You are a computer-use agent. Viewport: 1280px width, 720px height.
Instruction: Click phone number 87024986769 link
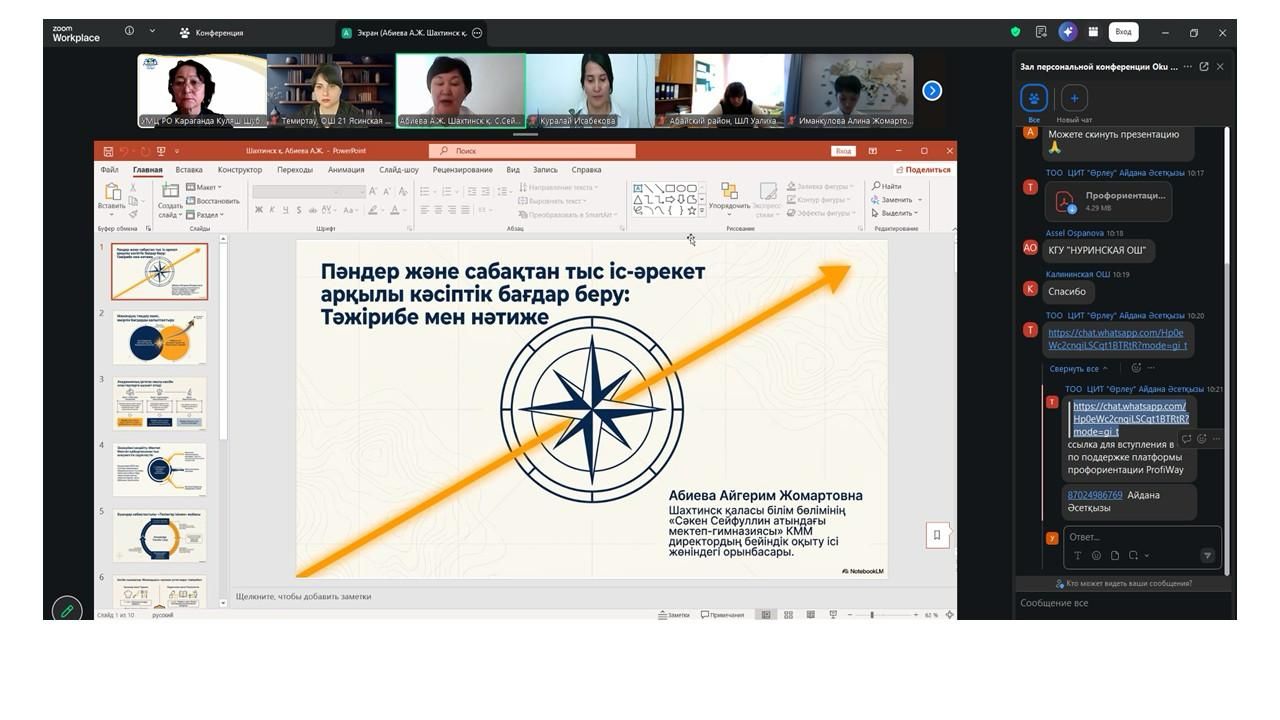point(1094,495)
